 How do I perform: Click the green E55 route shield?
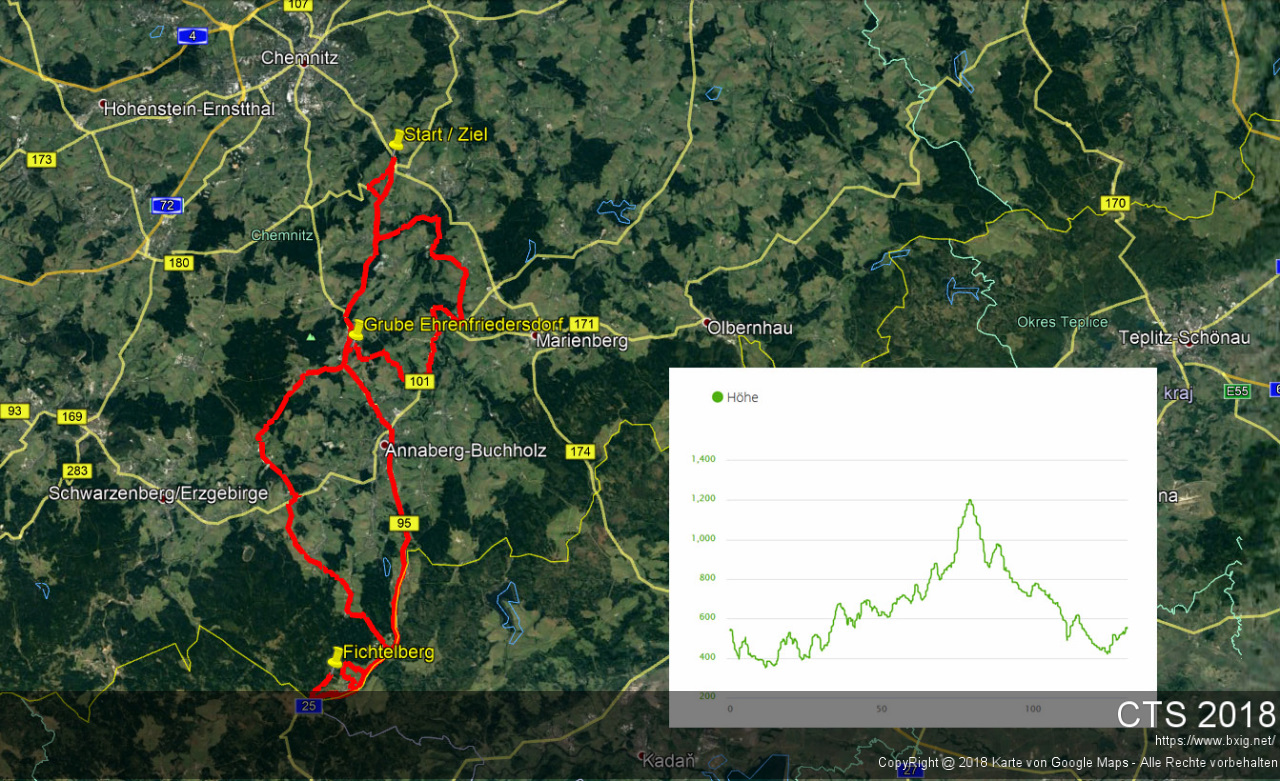[1238, 391]
